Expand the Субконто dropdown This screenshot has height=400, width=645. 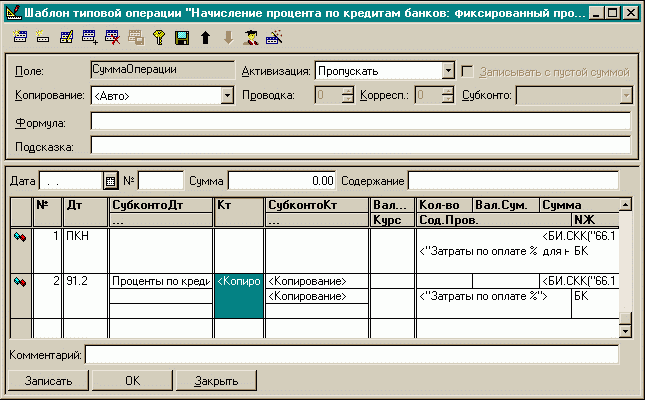pos(626,96)
